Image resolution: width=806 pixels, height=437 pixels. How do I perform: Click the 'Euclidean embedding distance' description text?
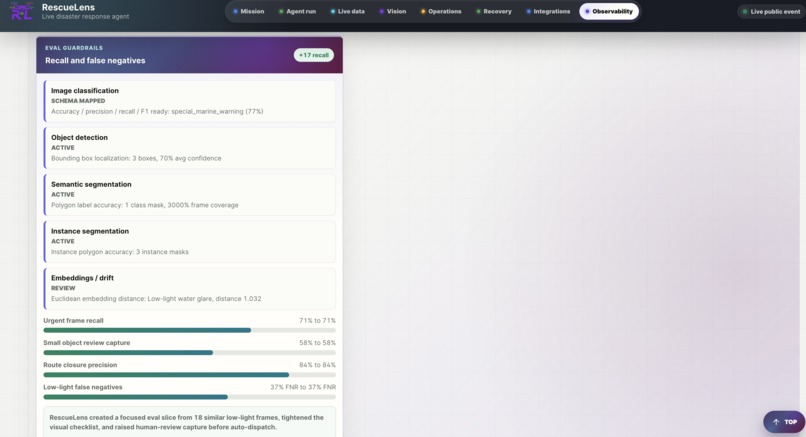[156, 299]
